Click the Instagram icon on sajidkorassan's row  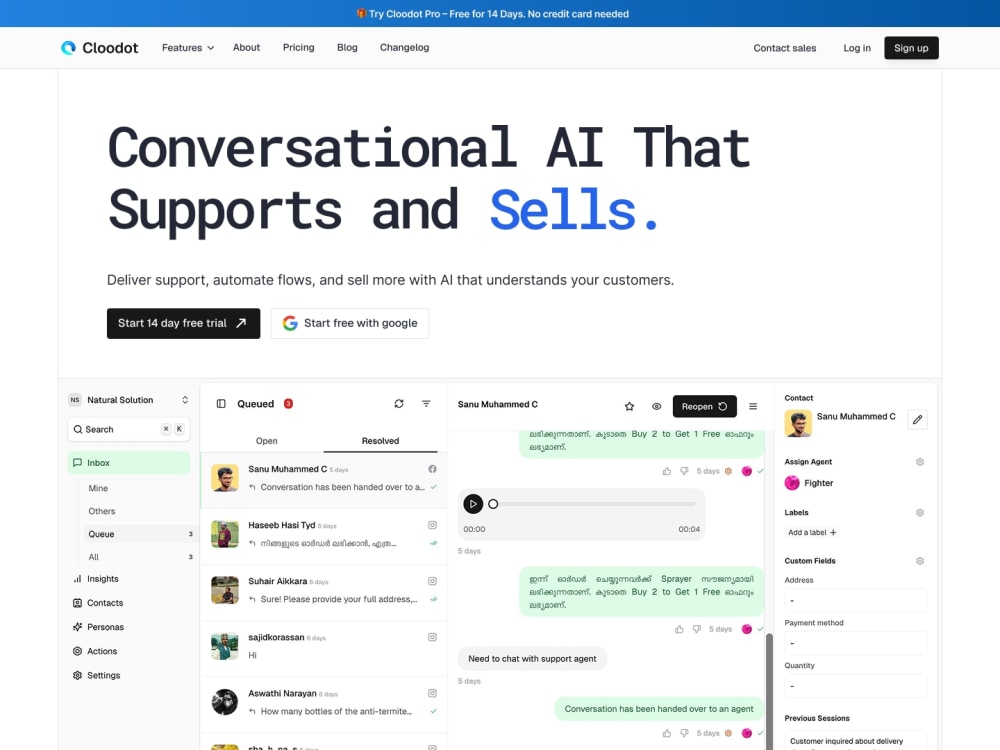(x=432, y=637)
